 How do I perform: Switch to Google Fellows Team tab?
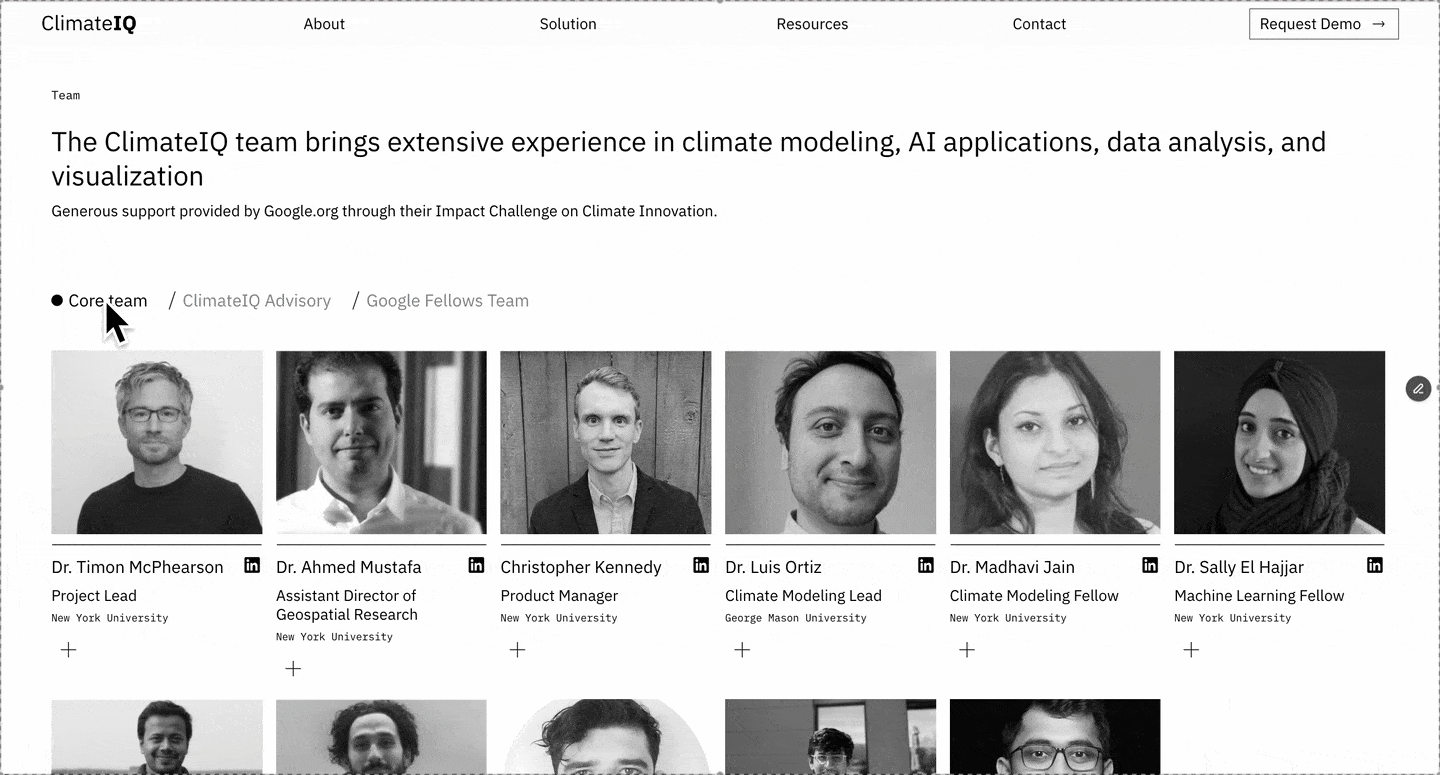(447, 301)
